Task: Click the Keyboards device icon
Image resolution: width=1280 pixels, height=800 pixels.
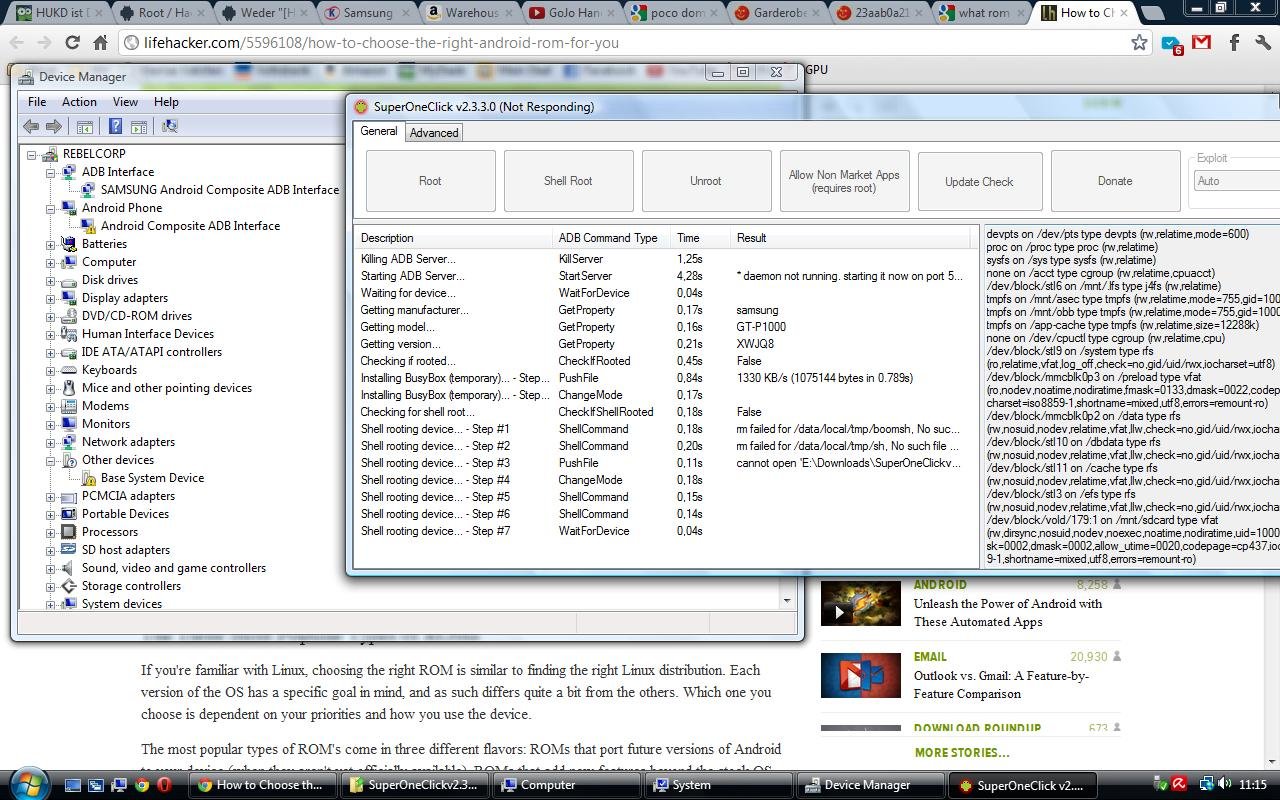Action: 69,370
